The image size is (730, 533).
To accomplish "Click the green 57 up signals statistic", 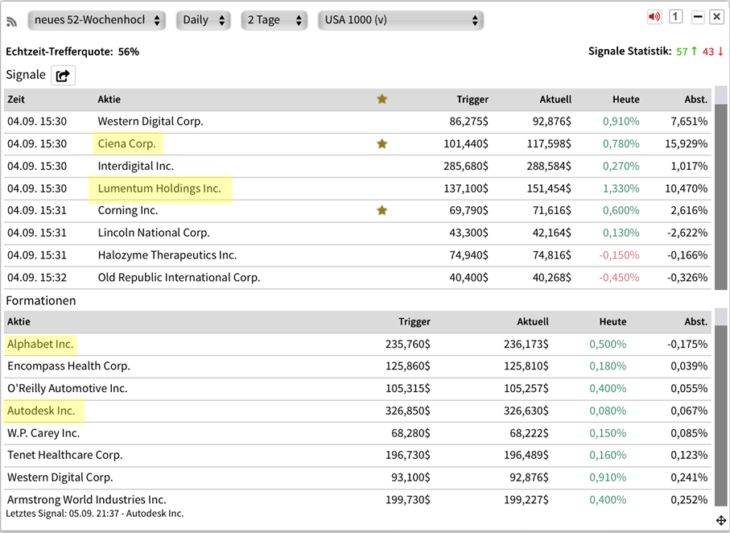I will [686, 51].
